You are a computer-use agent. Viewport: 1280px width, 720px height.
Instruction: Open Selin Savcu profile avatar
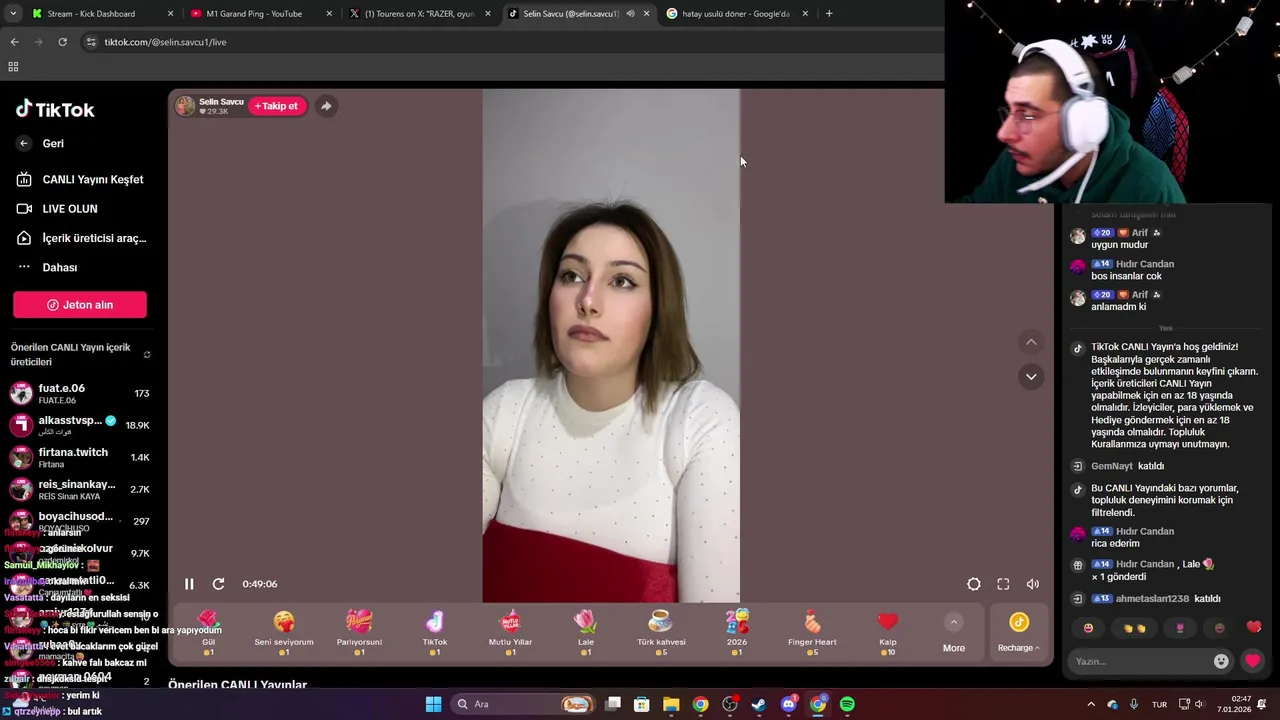click(185, 106)
